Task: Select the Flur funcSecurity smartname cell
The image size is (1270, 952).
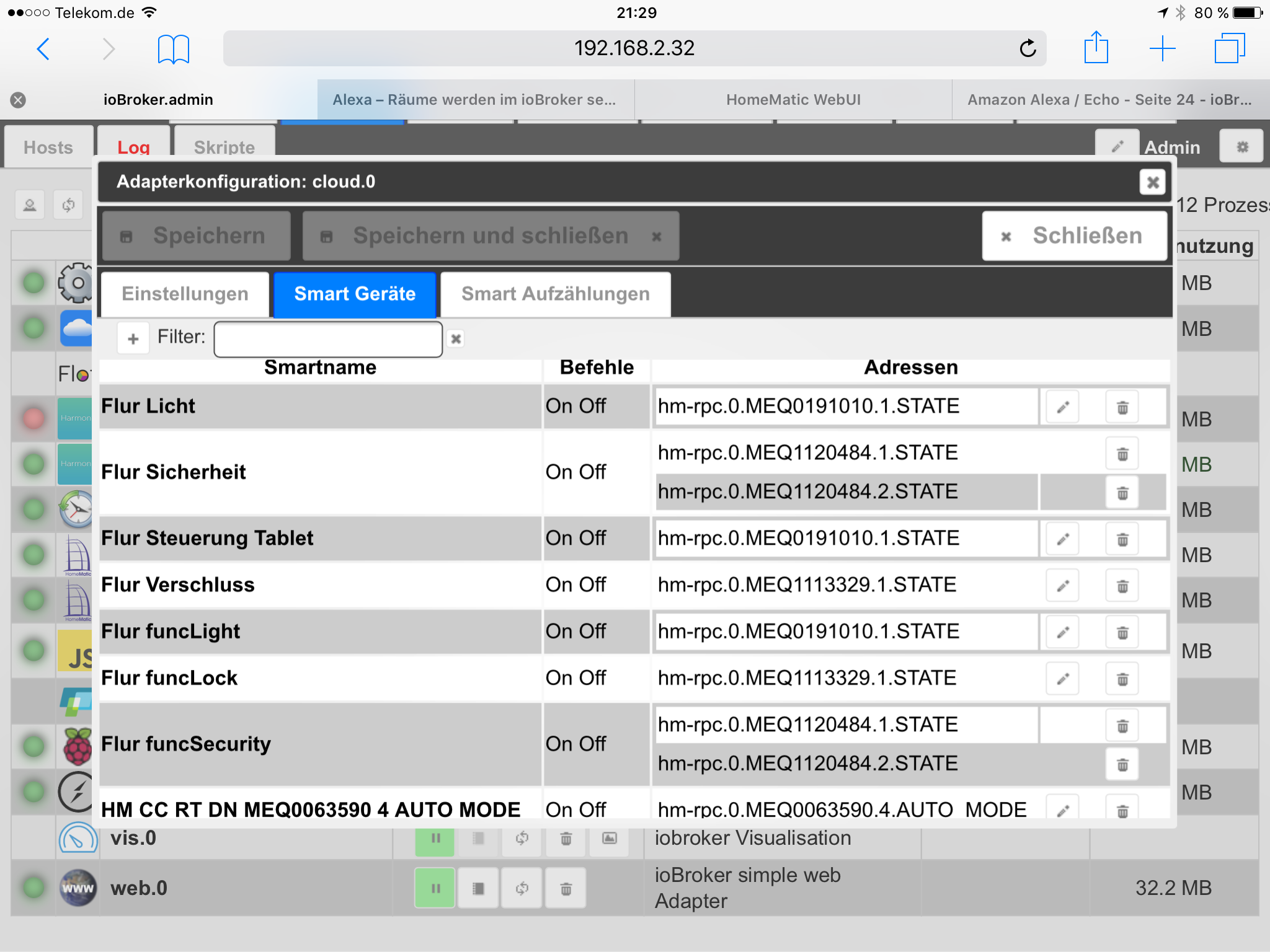Action: [x=321, y=744]
